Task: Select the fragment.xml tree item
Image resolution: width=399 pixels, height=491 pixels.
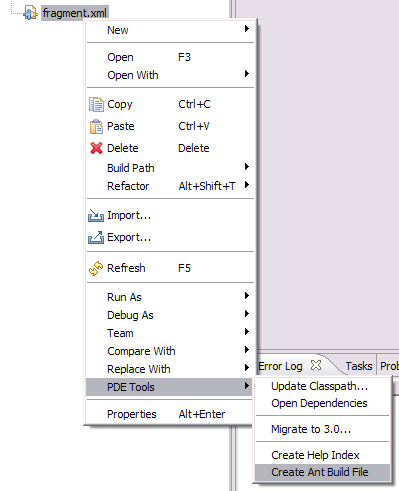Action: coord(75,13)
